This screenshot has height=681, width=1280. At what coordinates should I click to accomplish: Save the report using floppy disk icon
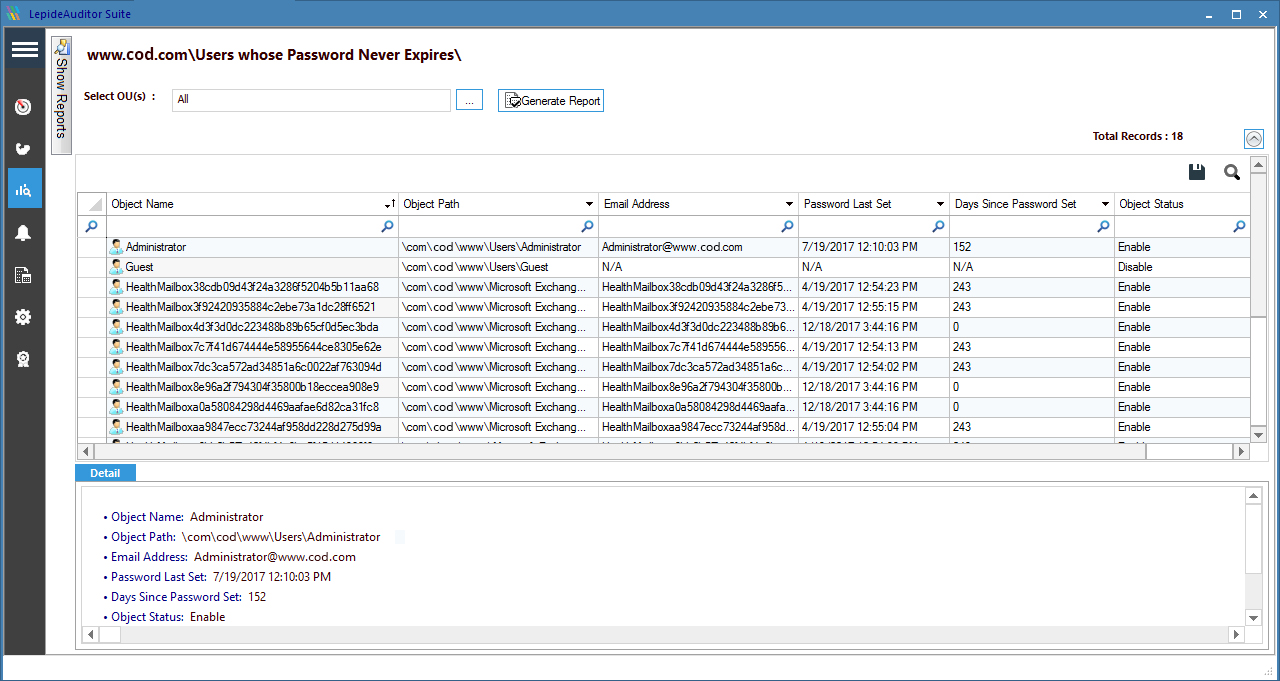point(1197,172)
